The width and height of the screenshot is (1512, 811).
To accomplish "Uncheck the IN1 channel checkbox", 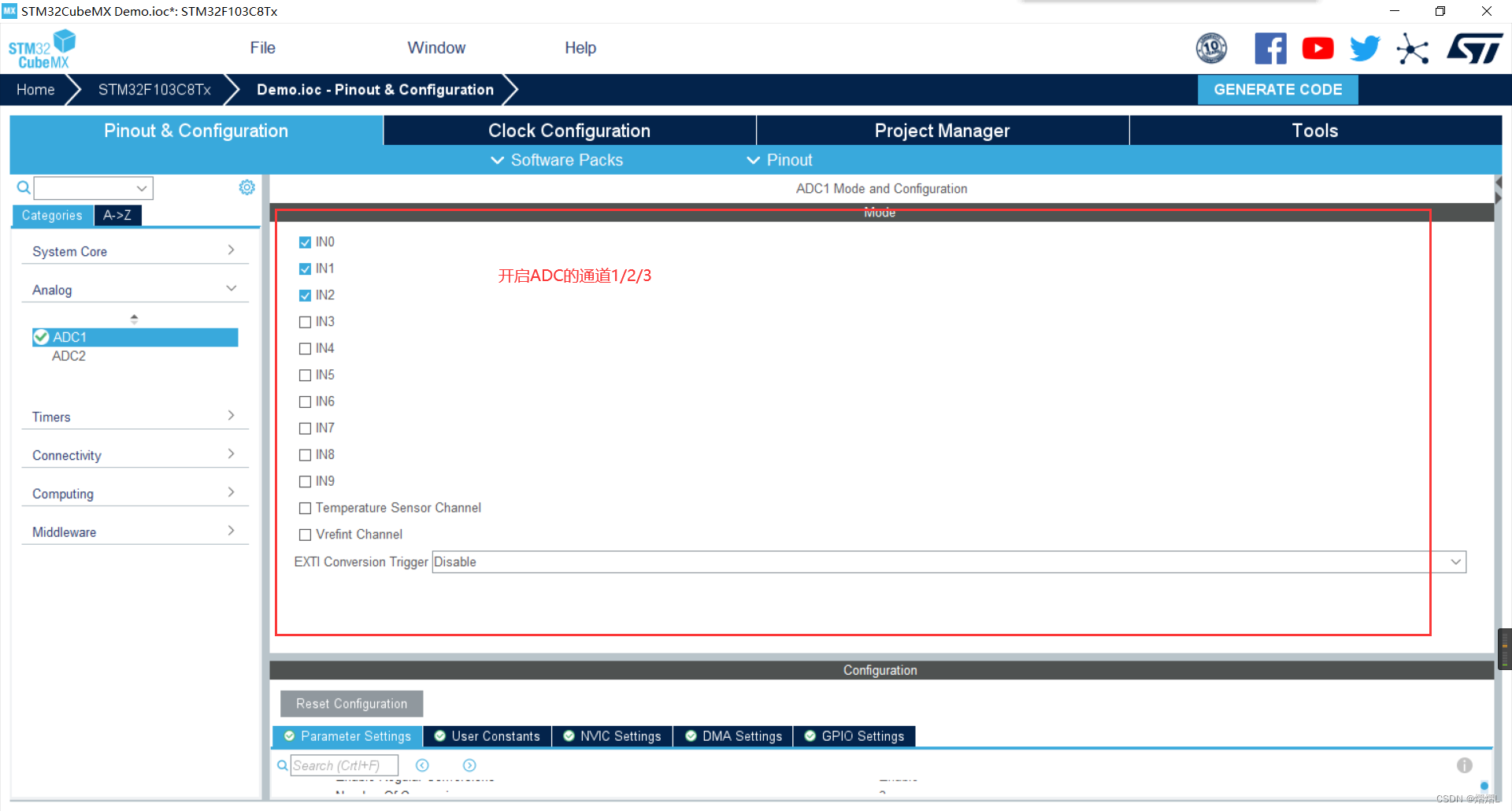I will coord(305,269).
